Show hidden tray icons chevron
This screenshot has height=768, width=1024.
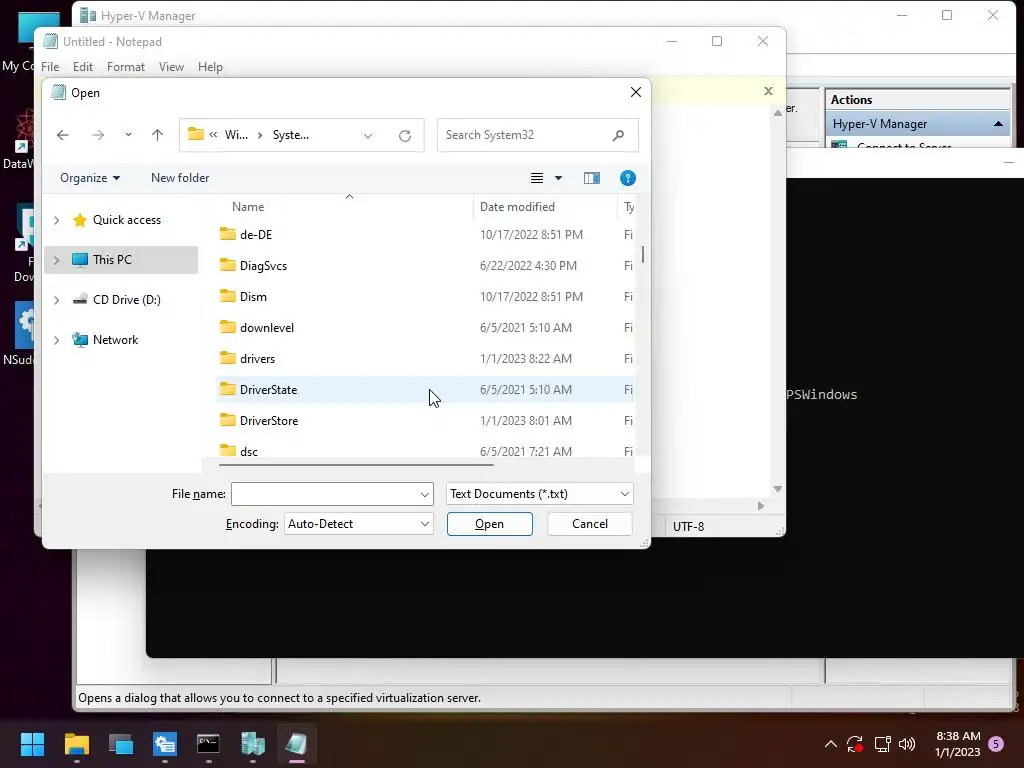831,744
